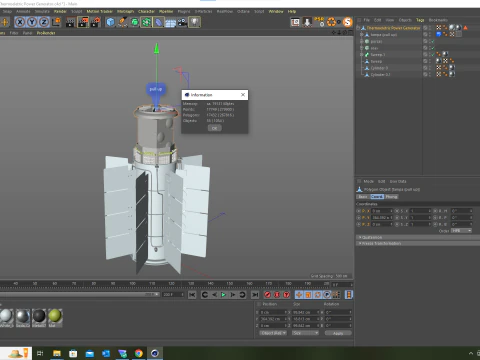Viewport: 480px width, 360px height.
Task: Add a Camera object
Action: tap(182, 22)
